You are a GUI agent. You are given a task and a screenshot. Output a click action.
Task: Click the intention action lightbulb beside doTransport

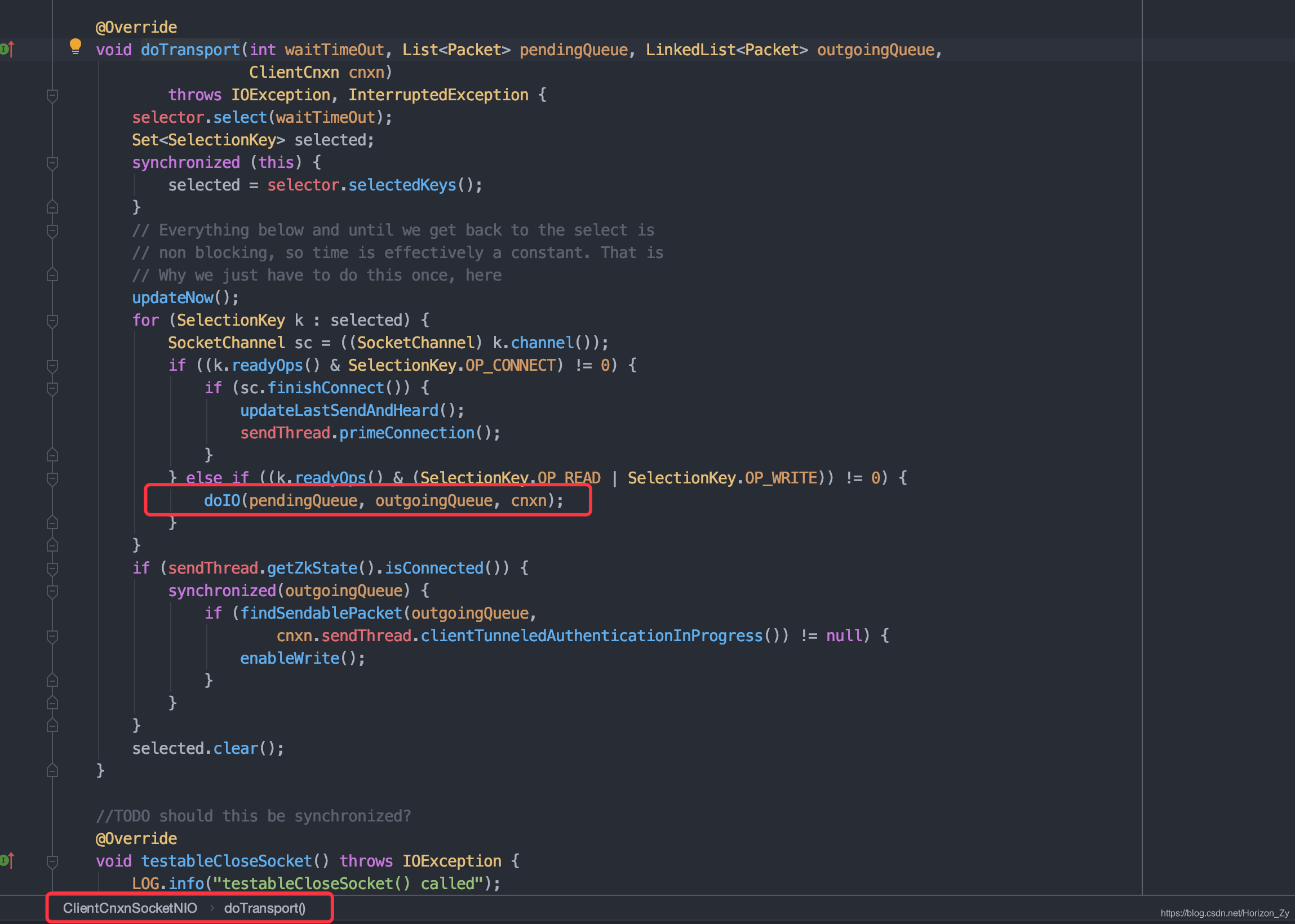(x=76, y=47)
